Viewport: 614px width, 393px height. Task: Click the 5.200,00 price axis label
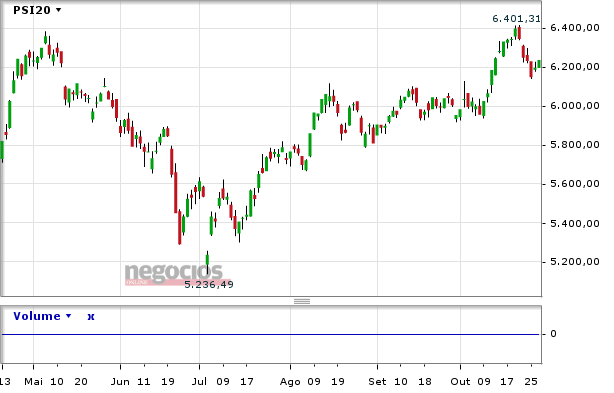[574, 261]
